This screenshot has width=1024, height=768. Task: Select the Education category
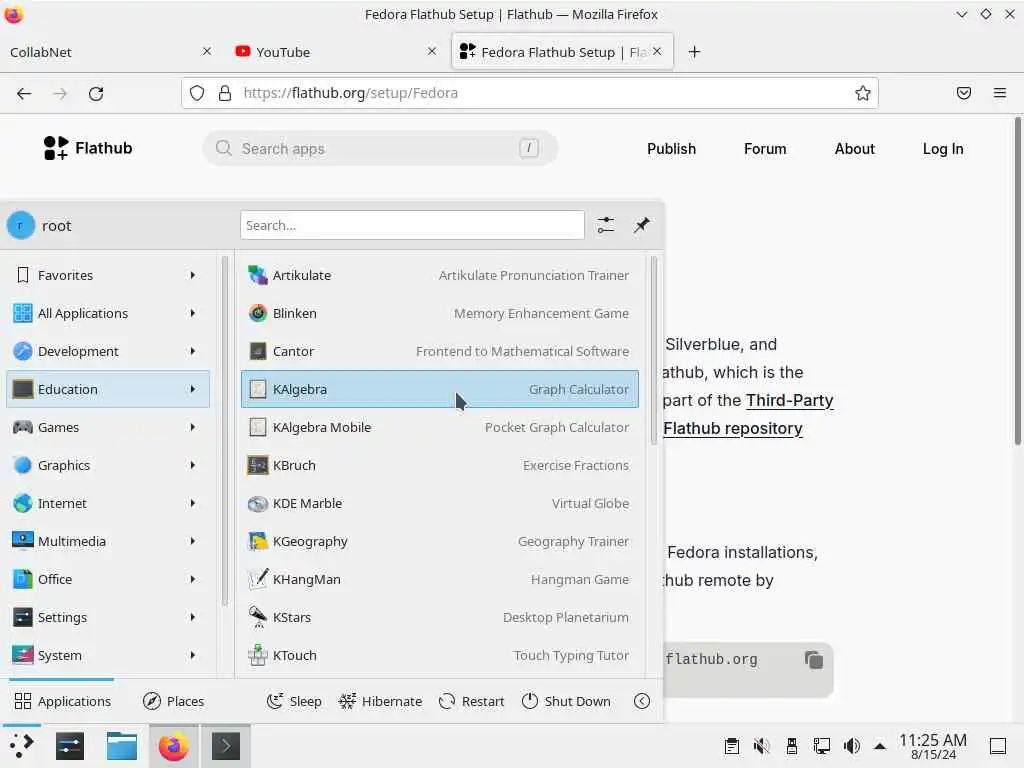click(108, 389)
